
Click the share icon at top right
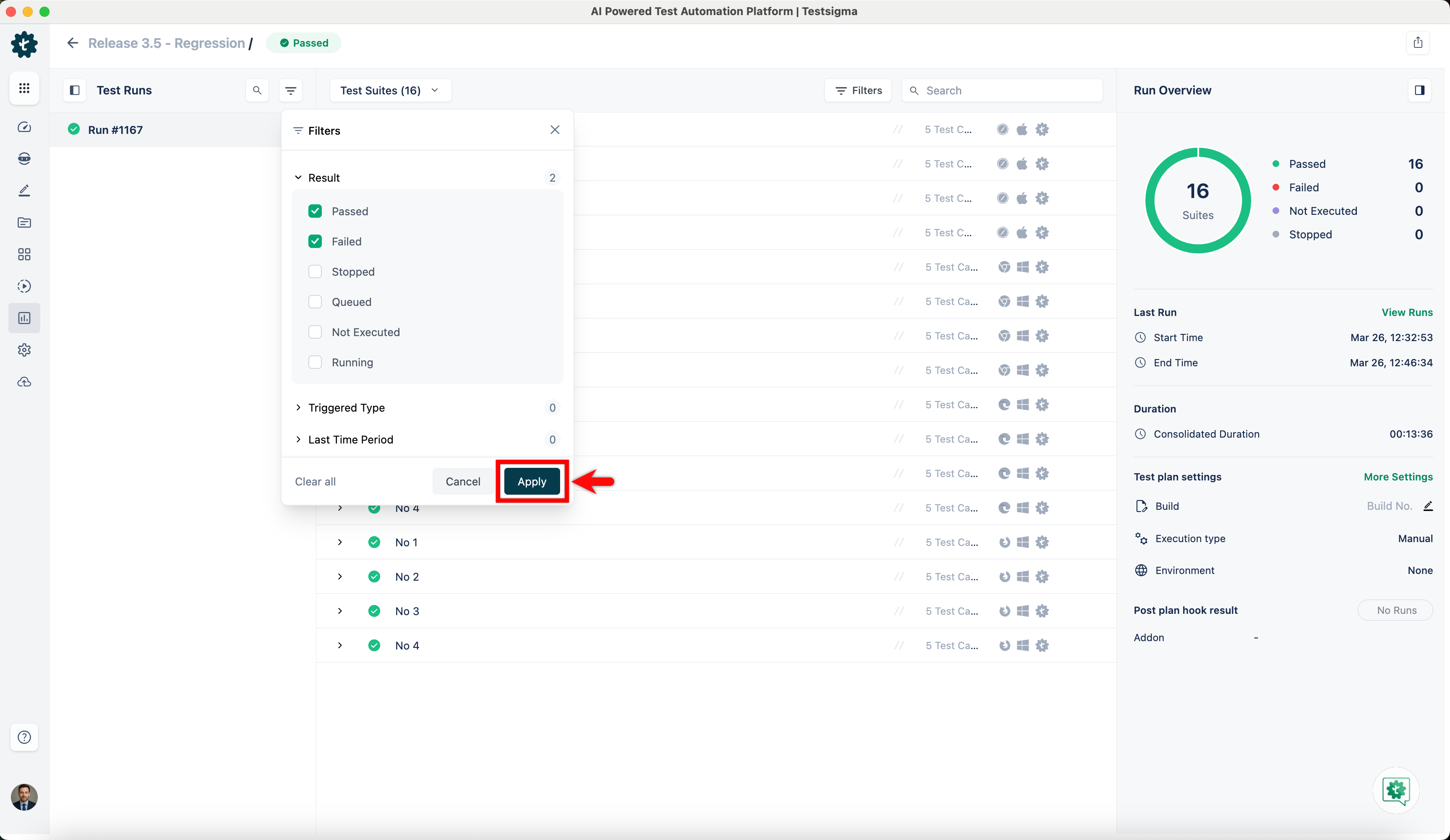(x=1418, y=42)
